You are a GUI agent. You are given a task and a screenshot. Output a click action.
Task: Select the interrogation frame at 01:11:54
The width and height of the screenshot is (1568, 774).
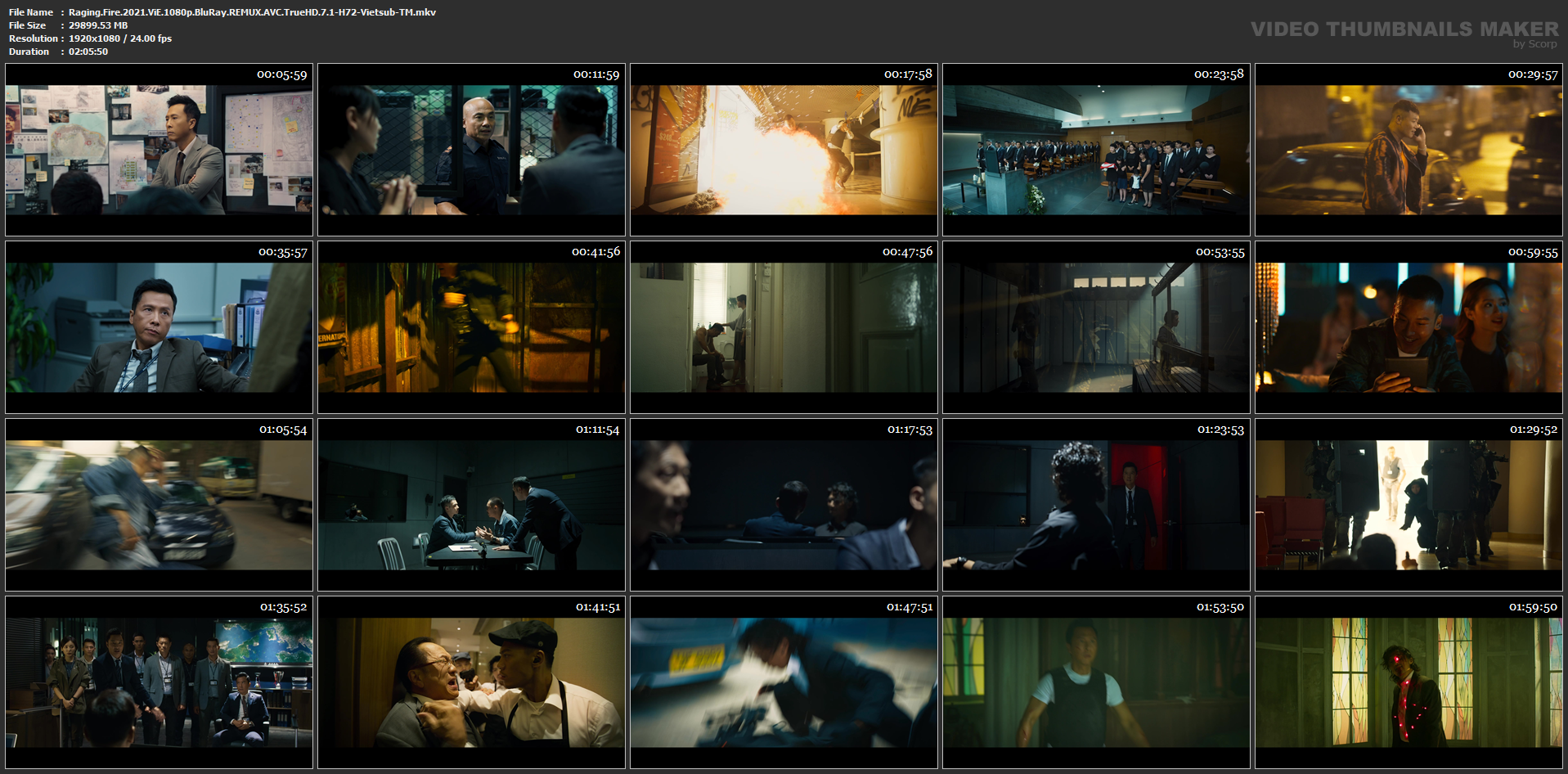(x=471, y=505)
